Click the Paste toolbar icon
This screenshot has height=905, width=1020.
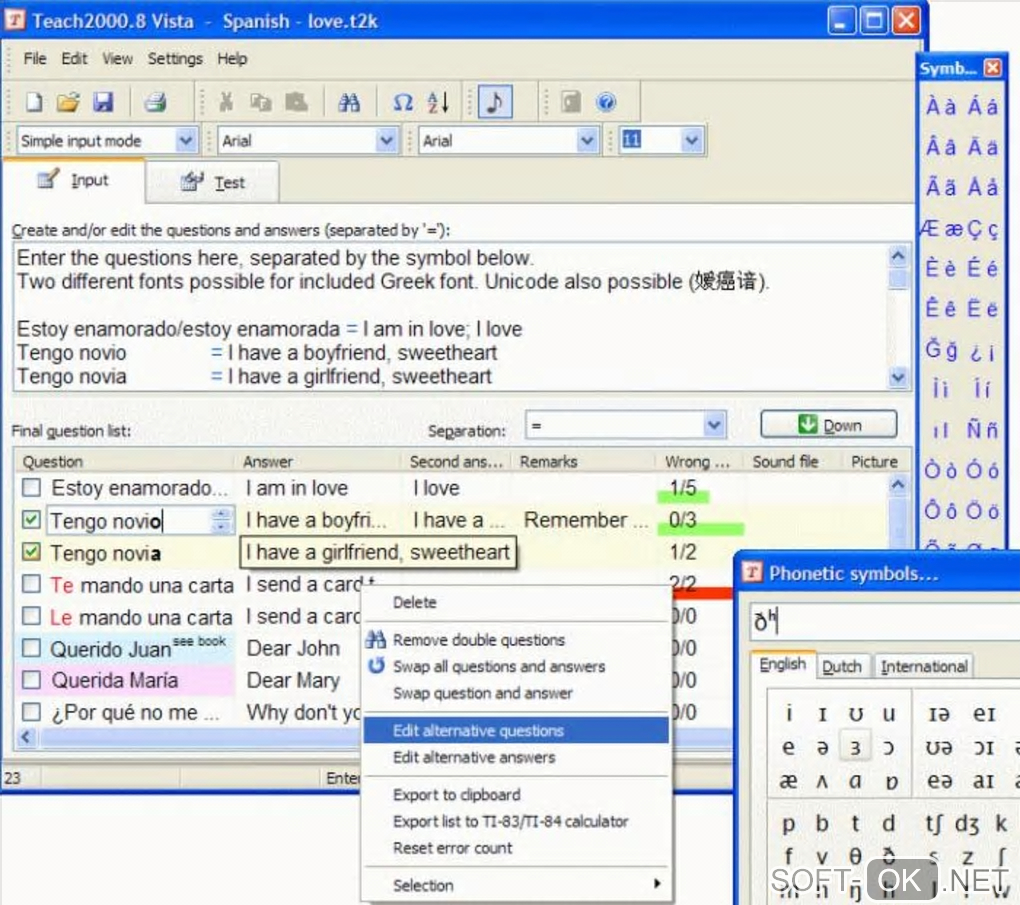pos(296,102)
